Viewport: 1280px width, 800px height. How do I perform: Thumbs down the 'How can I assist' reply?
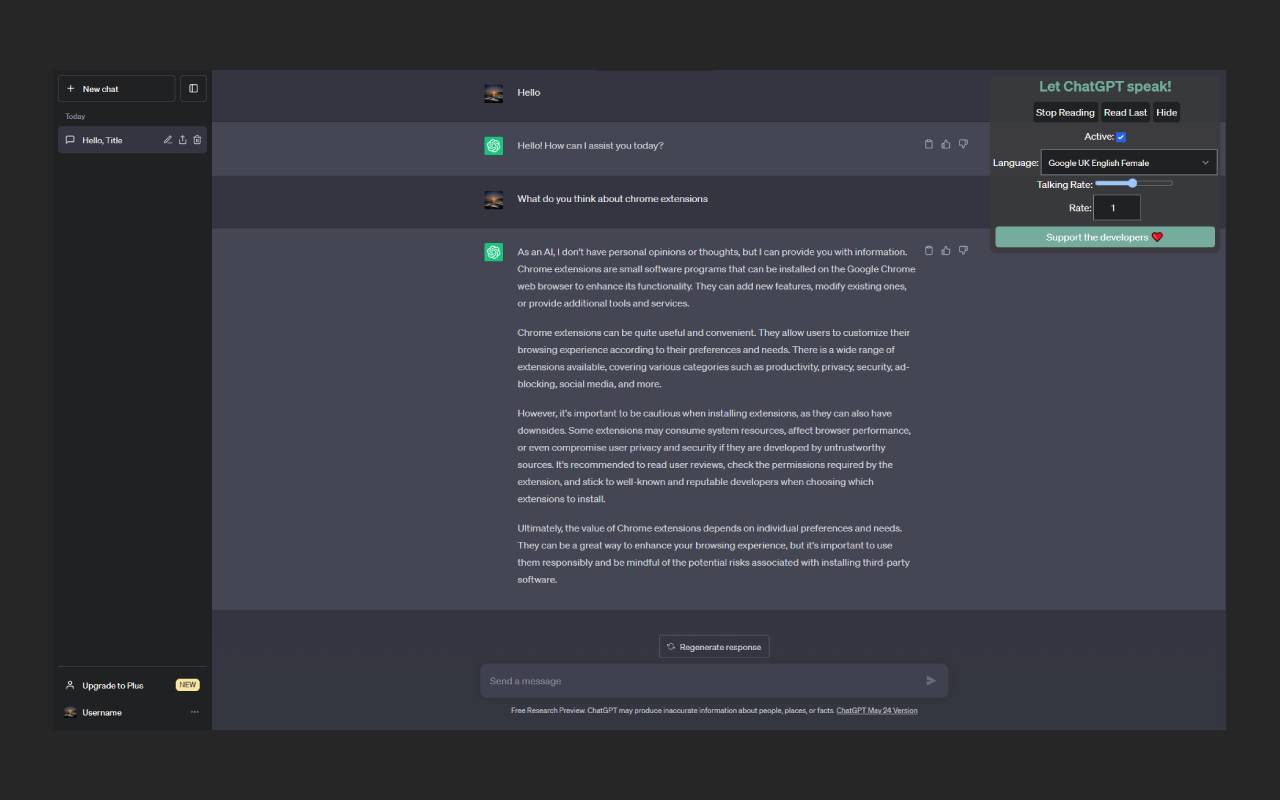coord(963,144)
